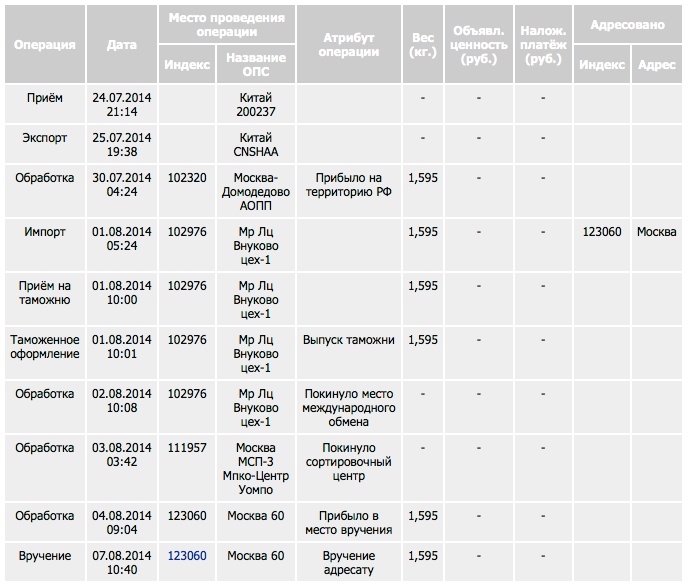This screenshot has width=689, height=588.
Task: Click black index 123060 dated 04.08.2014
Action: (x=187, y=515)
